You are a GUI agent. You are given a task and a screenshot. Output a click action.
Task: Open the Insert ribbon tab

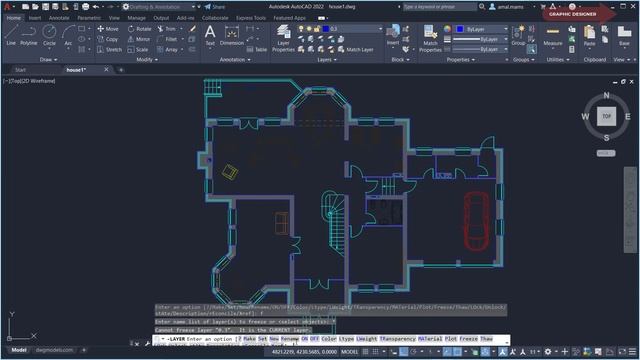(x=35, y=18)
